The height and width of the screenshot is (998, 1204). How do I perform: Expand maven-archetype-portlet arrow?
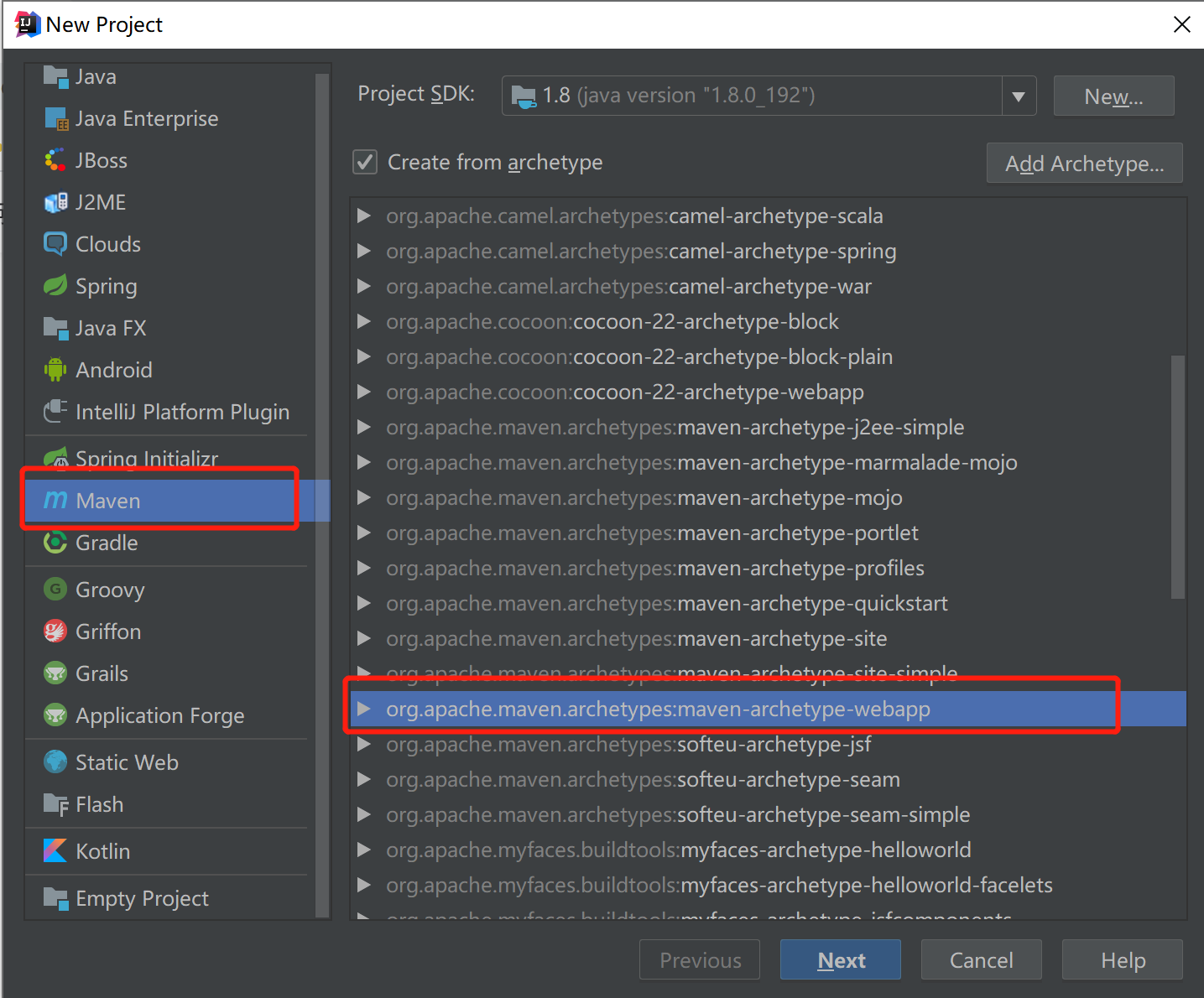(364, 533)
